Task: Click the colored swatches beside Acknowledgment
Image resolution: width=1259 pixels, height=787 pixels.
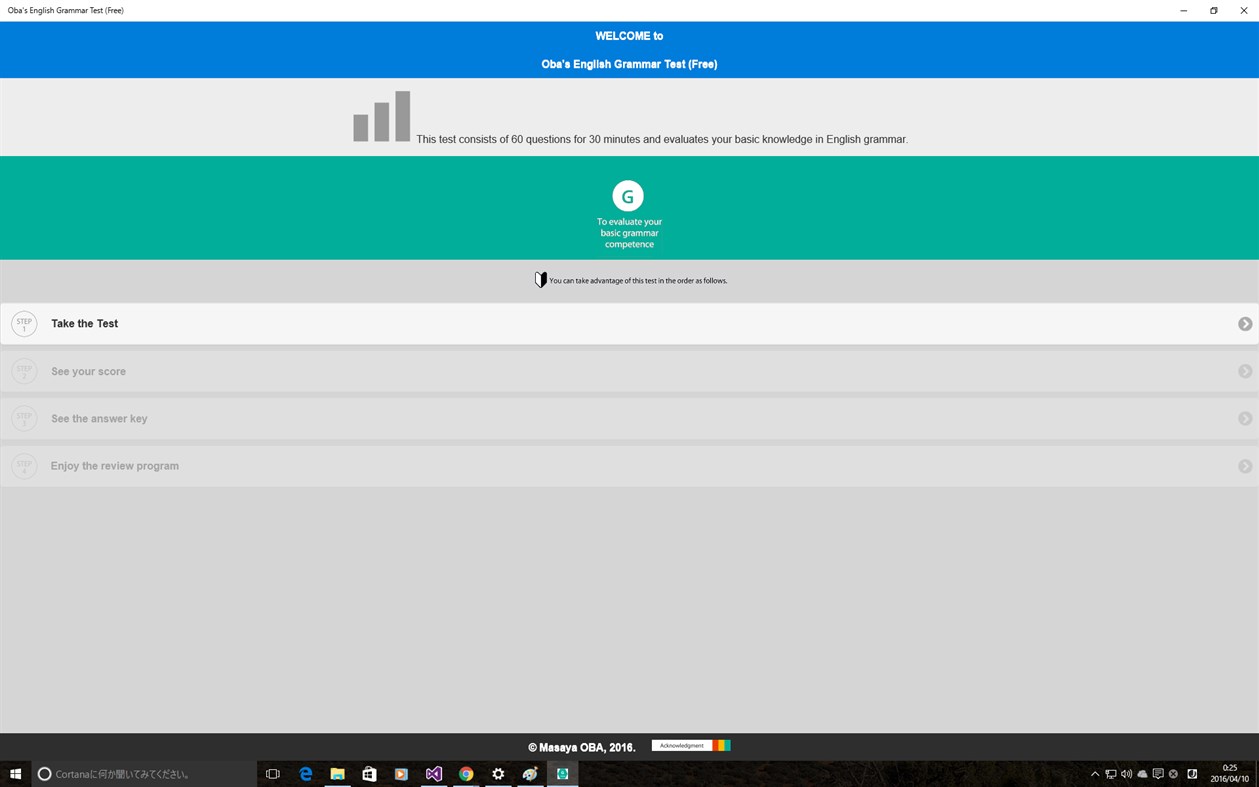Action: pyautogui.click(x=723, y=745)
